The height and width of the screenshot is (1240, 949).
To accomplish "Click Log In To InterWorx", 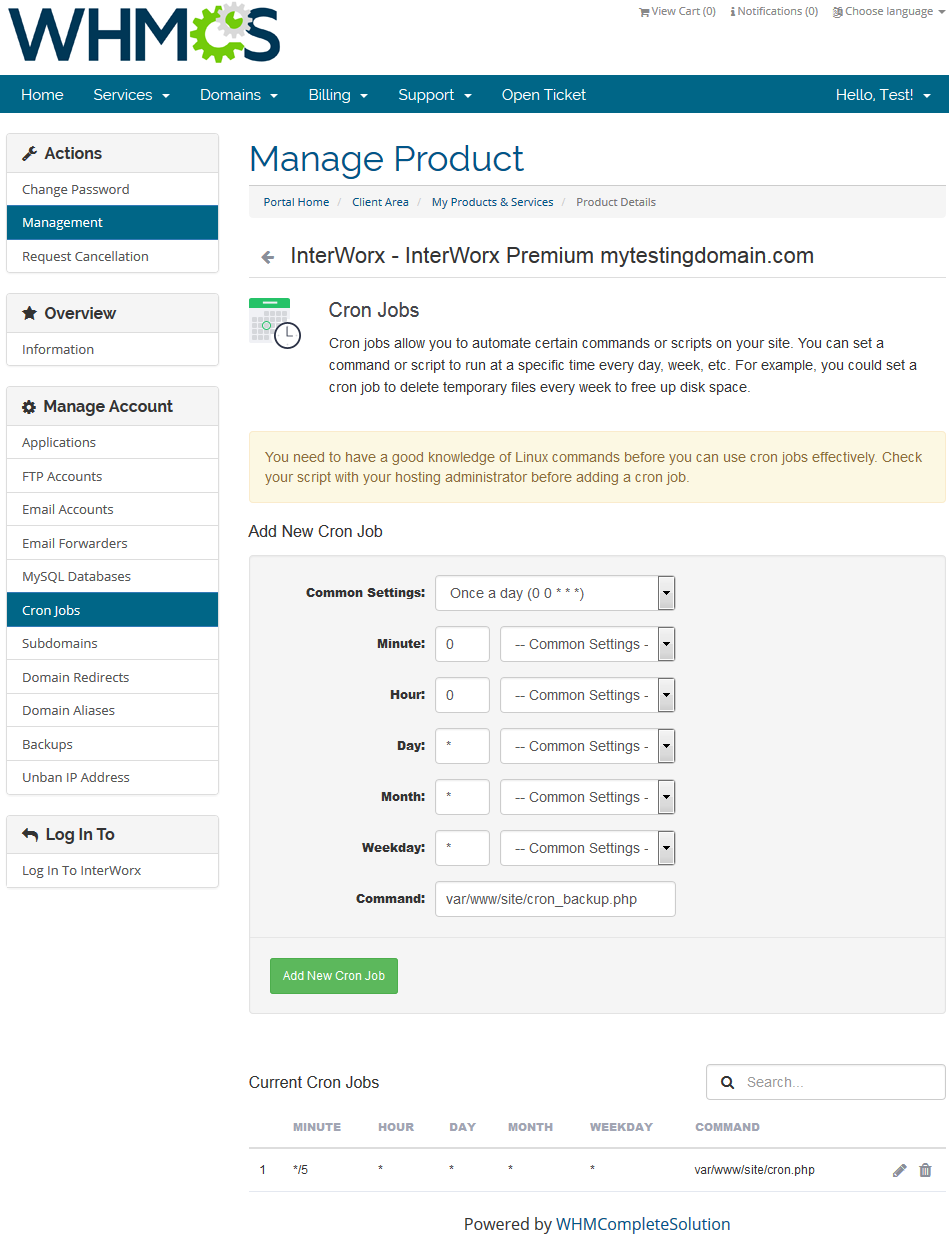I will pos(112,870).
